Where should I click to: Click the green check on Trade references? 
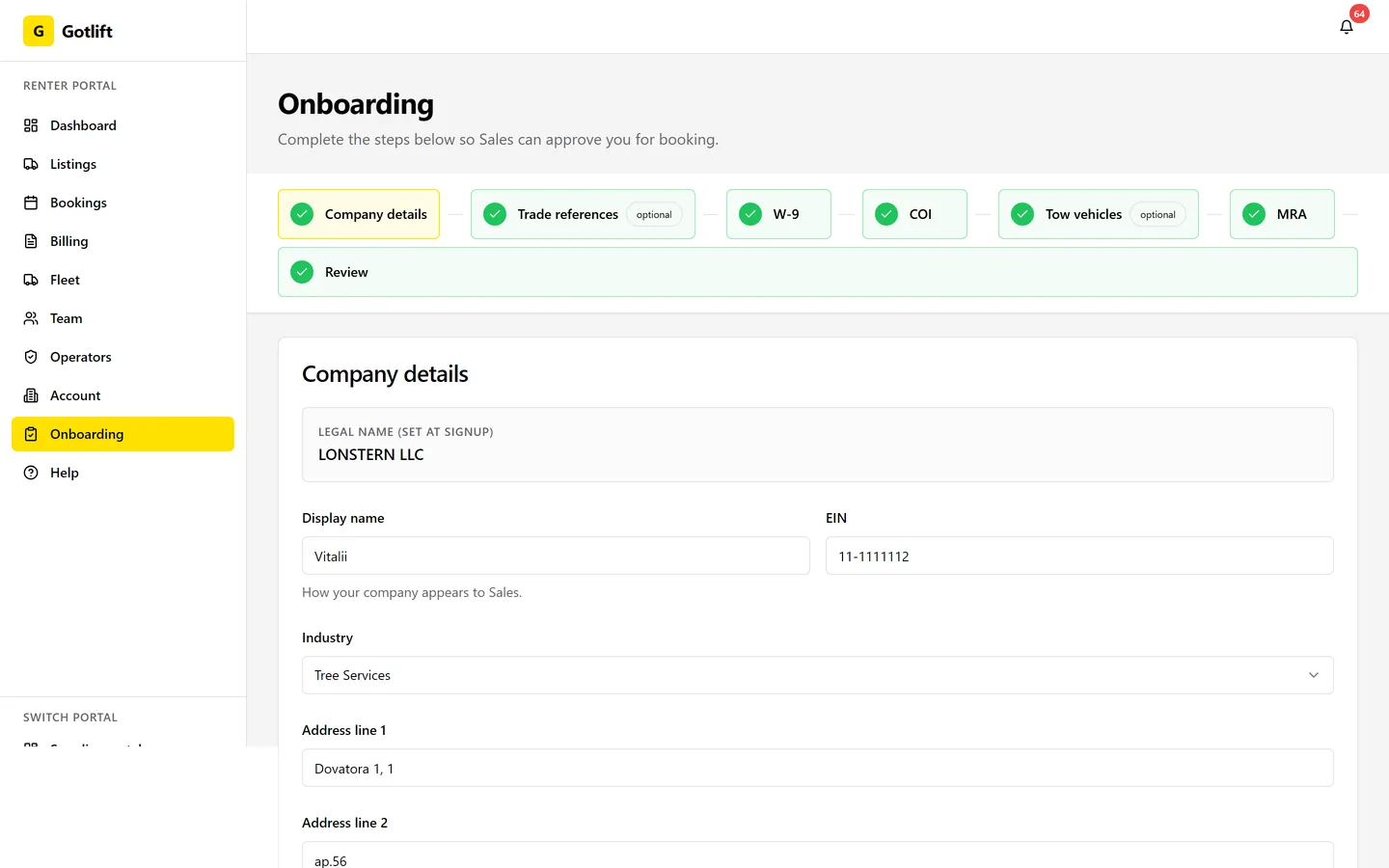tap(495, 214)
